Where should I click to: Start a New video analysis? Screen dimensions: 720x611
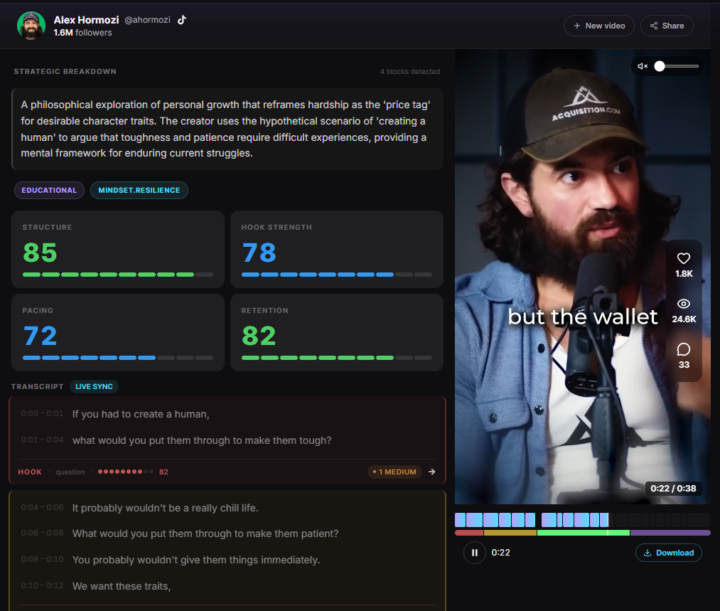pyautogui.click(x=599, y=26)
